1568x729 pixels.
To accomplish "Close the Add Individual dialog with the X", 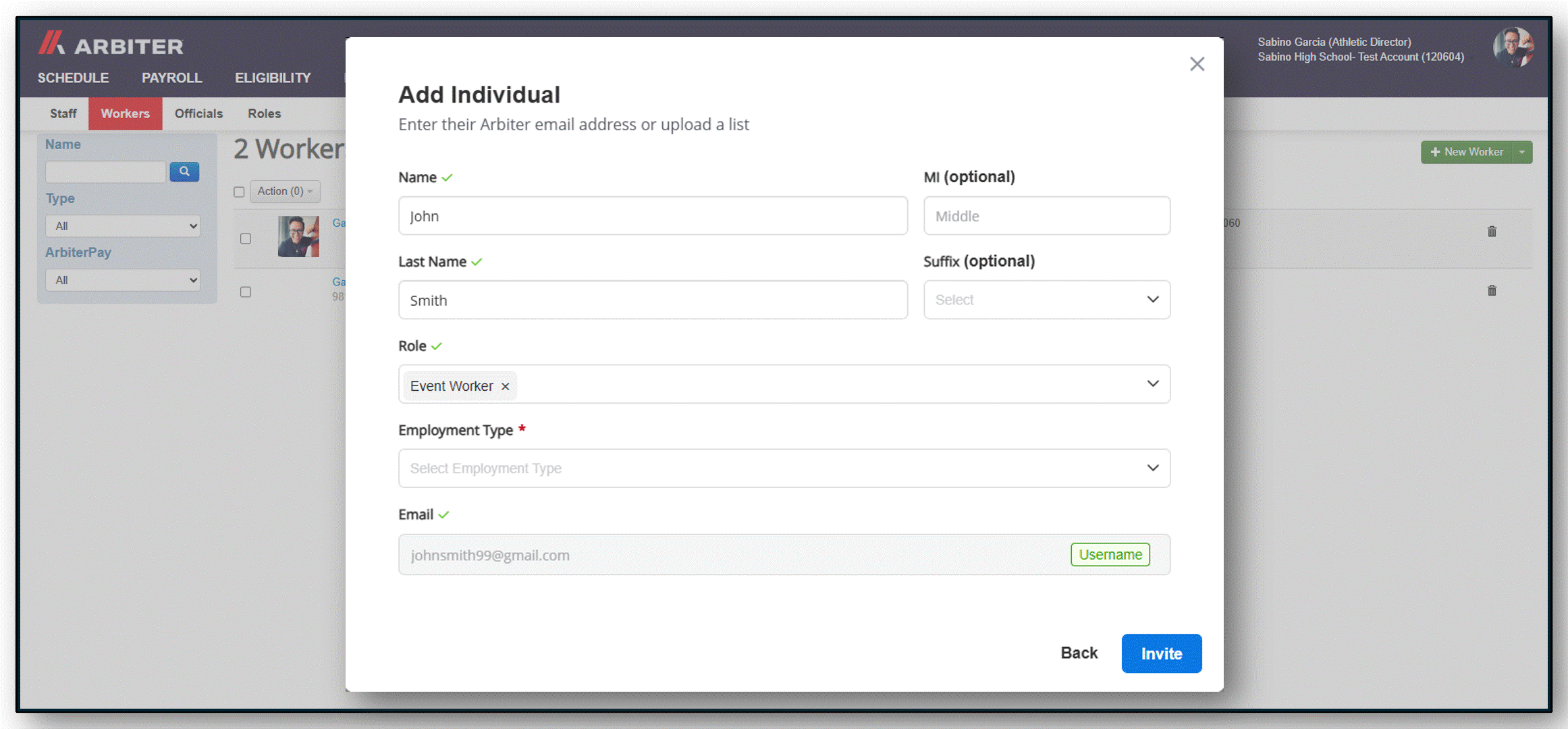I will [x=1197, y=64].
